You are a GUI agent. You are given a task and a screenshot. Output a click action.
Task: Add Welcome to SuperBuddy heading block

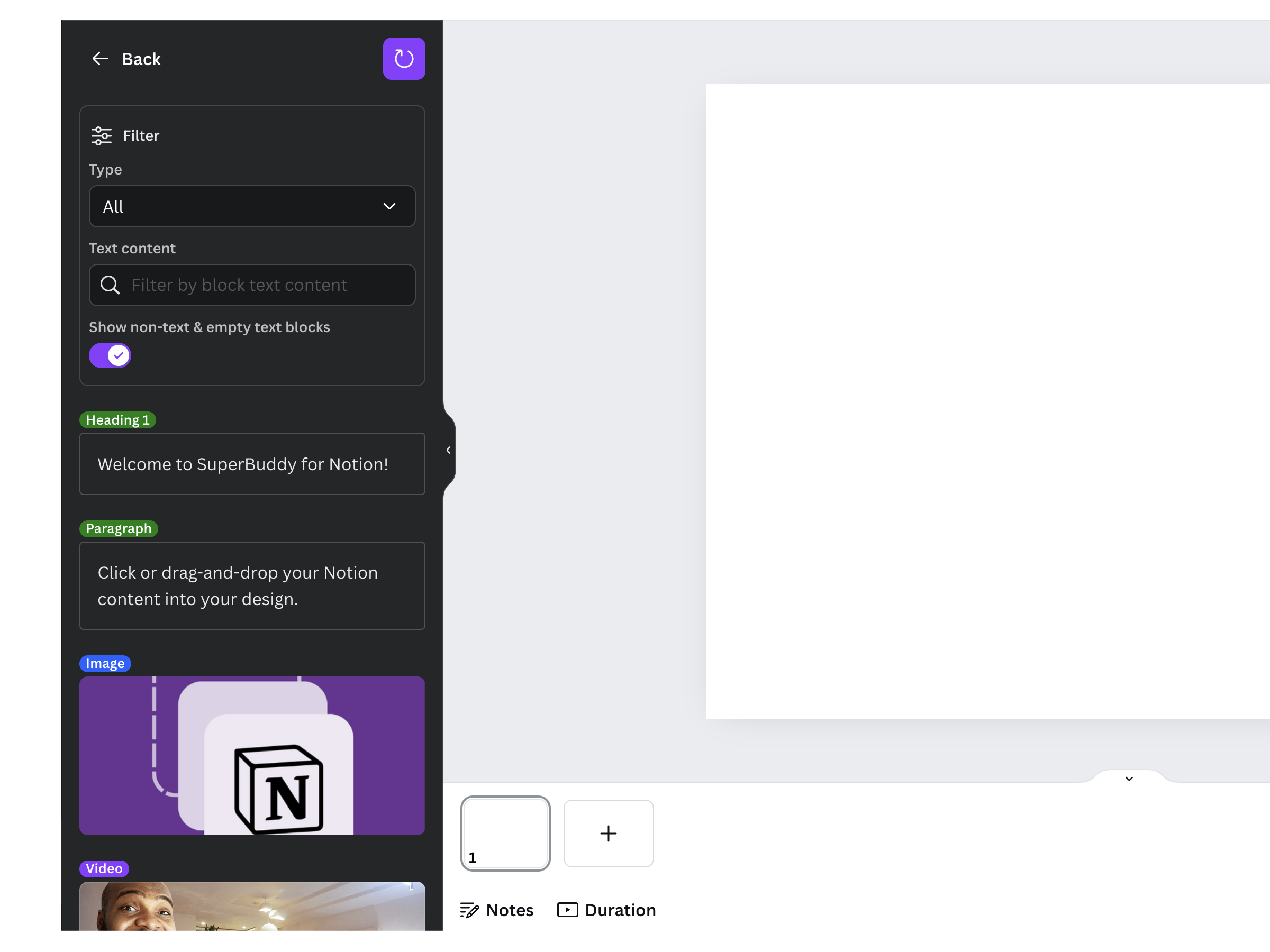coord(252,464)
